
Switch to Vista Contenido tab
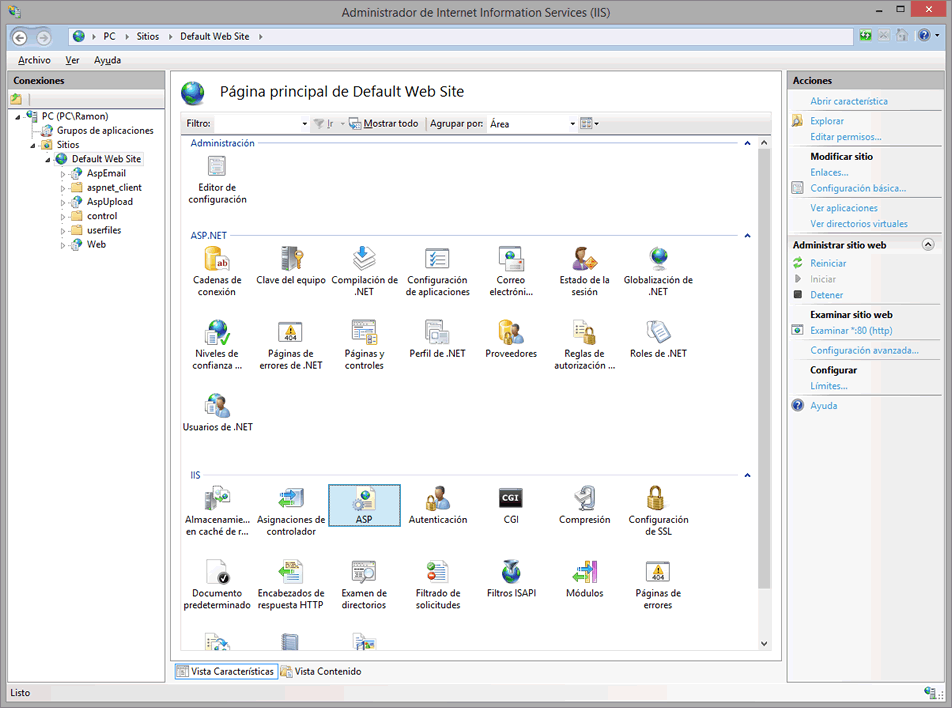(x=321, y=672)
